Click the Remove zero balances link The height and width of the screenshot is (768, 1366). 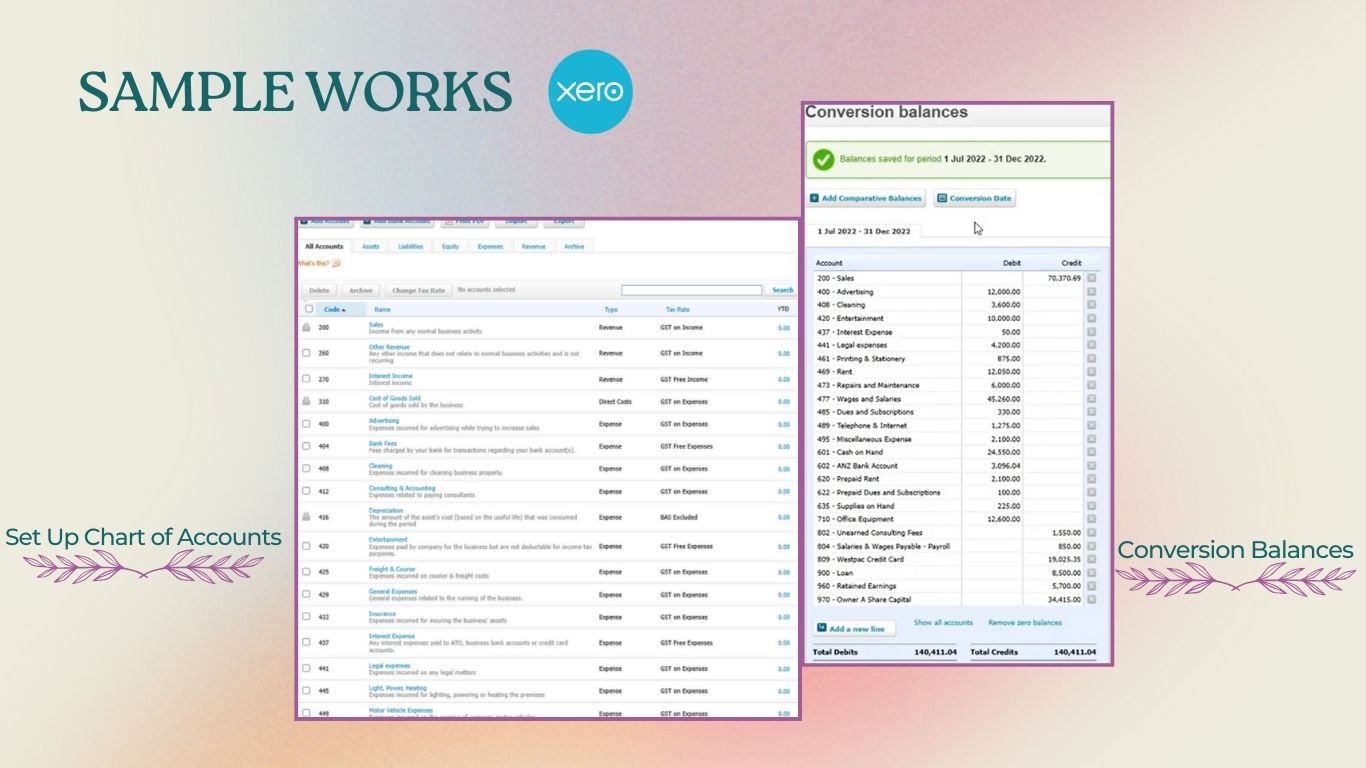coord(1025,623)
